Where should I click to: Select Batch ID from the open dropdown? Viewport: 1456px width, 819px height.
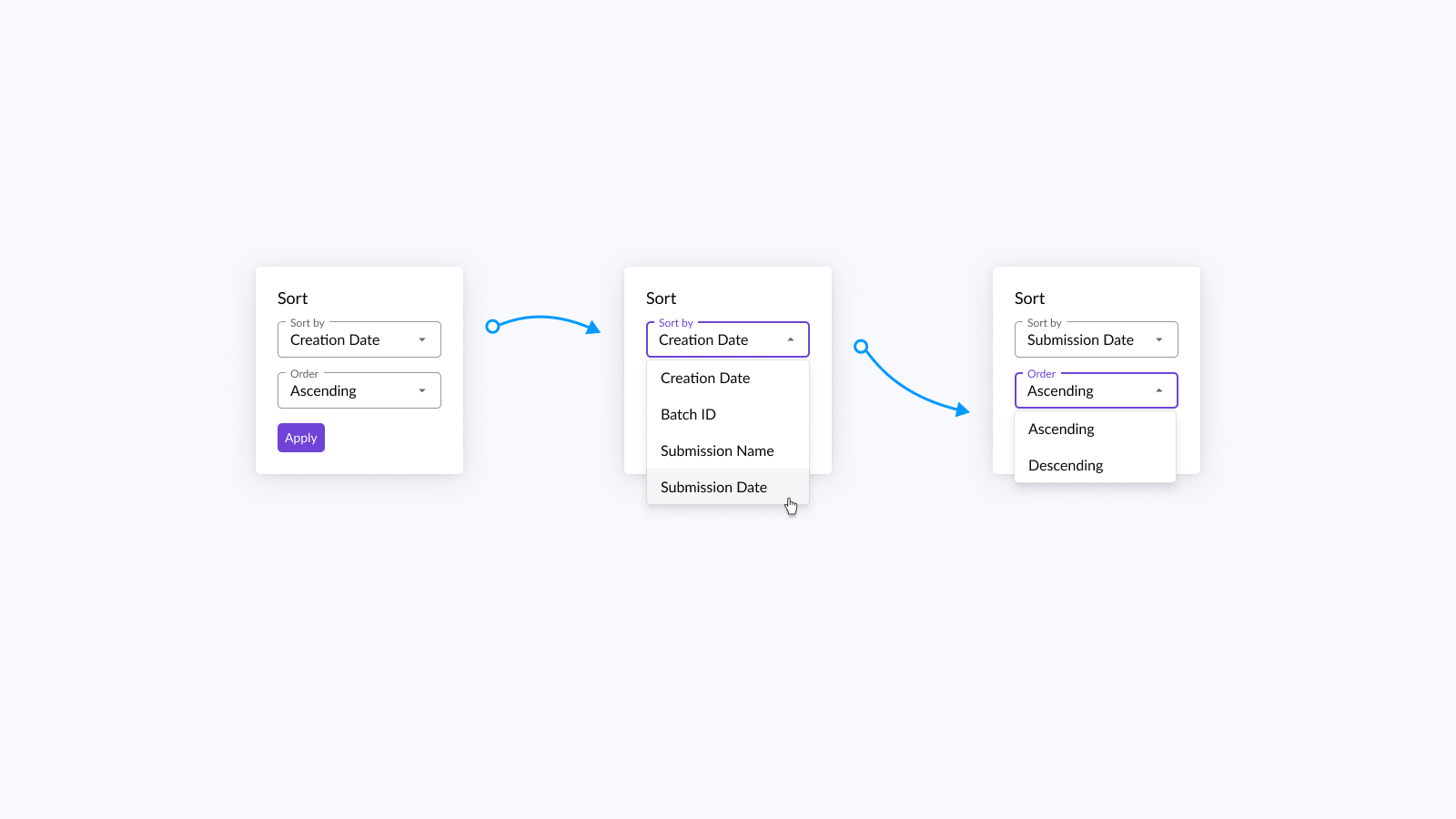tap(688, 414)
